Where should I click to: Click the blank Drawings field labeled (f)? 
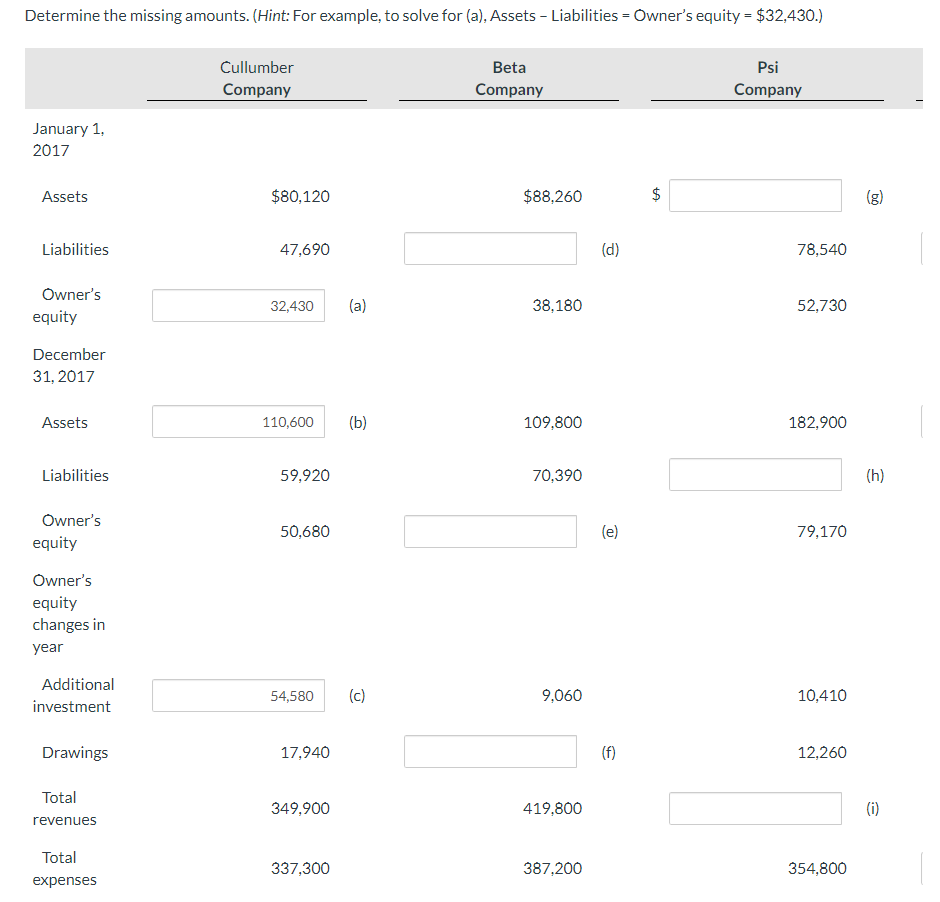pos(490,751)
